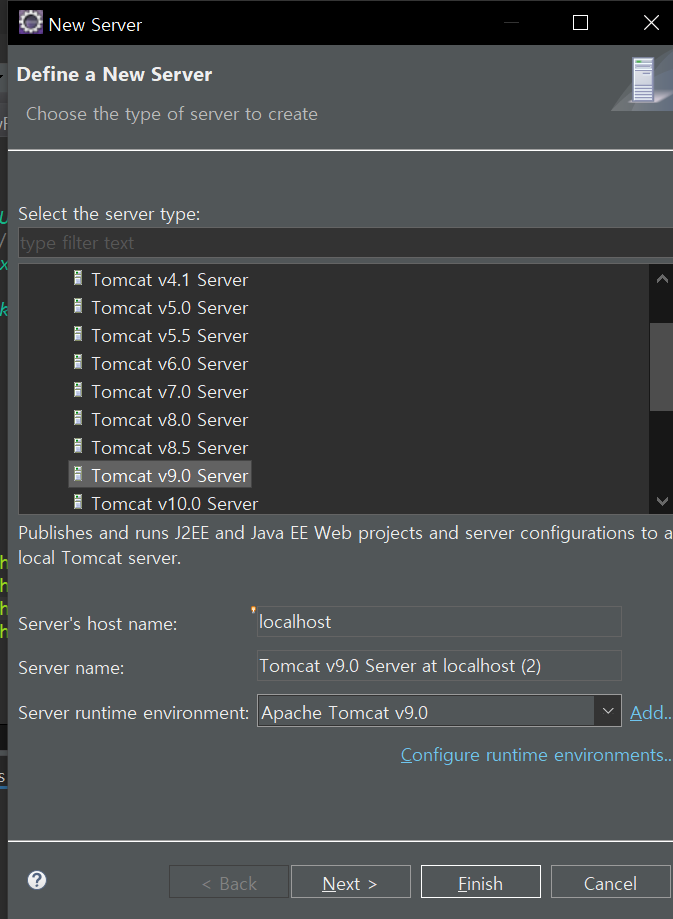
Task: Click the Tomcat v7.0 Server icon
Action: point(77,390)
